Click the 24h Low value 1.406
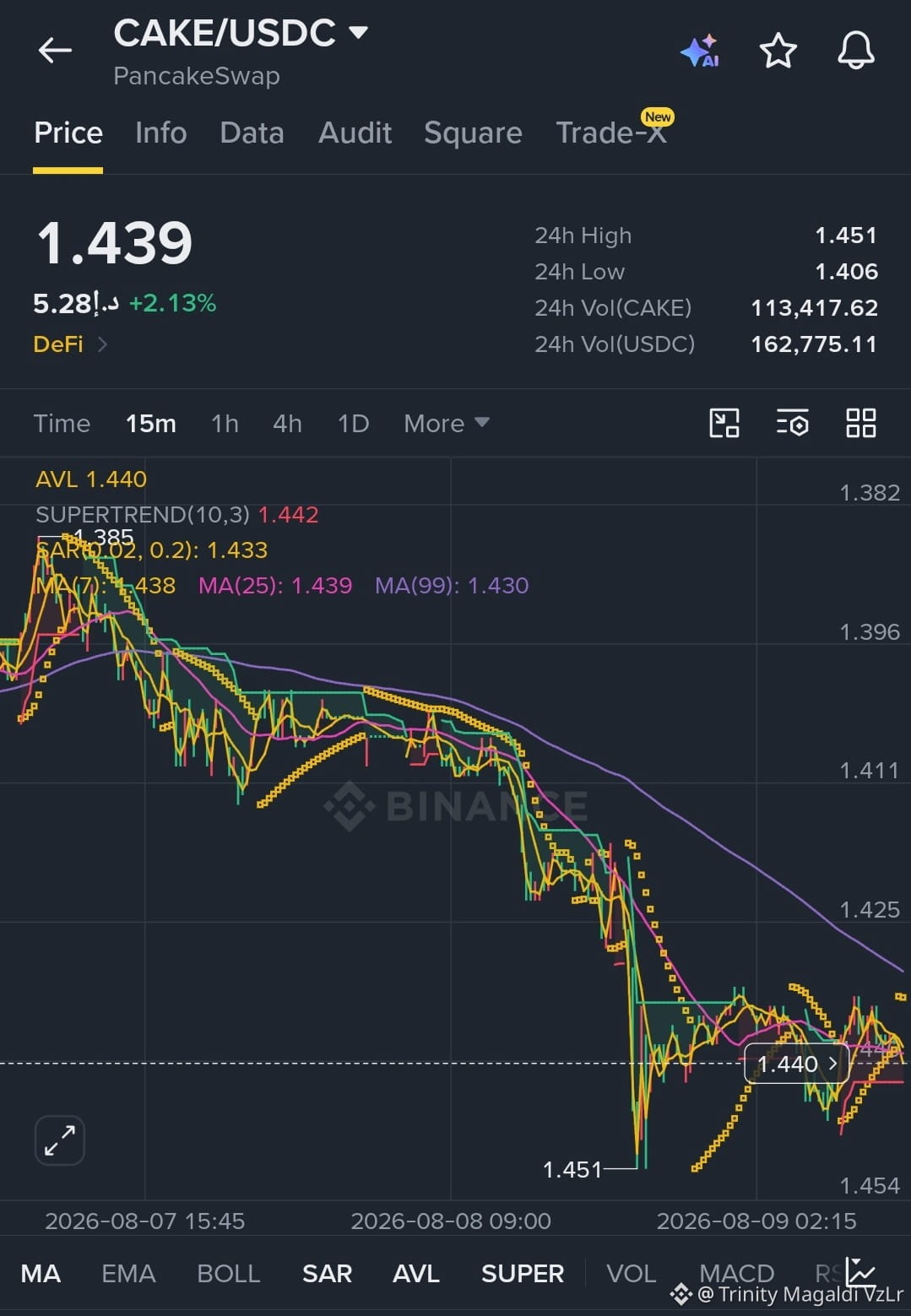The image size is (911, 1316). pos(846,272)
